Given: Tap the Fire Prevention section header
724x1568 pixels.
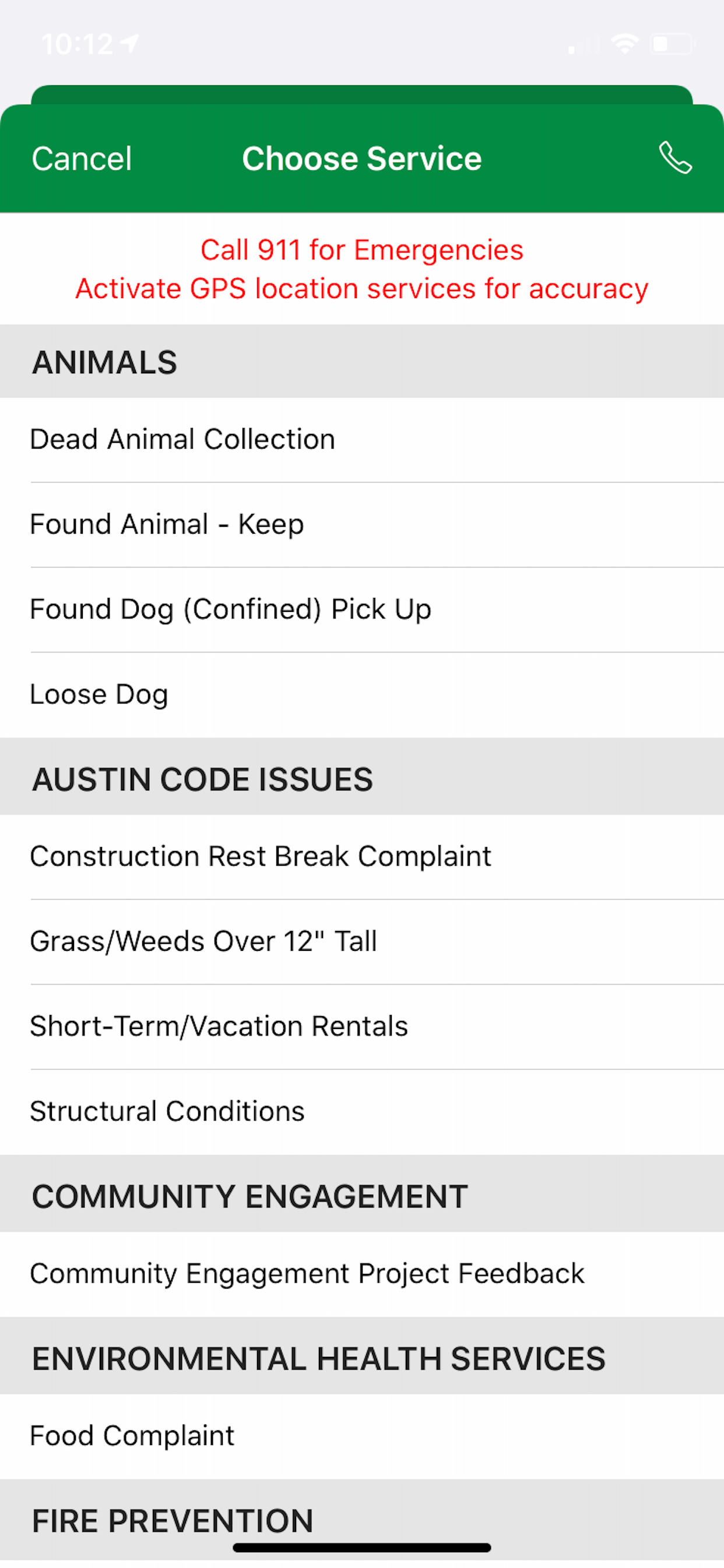Looking at the screenshot, I should (x=172, y=1521).
